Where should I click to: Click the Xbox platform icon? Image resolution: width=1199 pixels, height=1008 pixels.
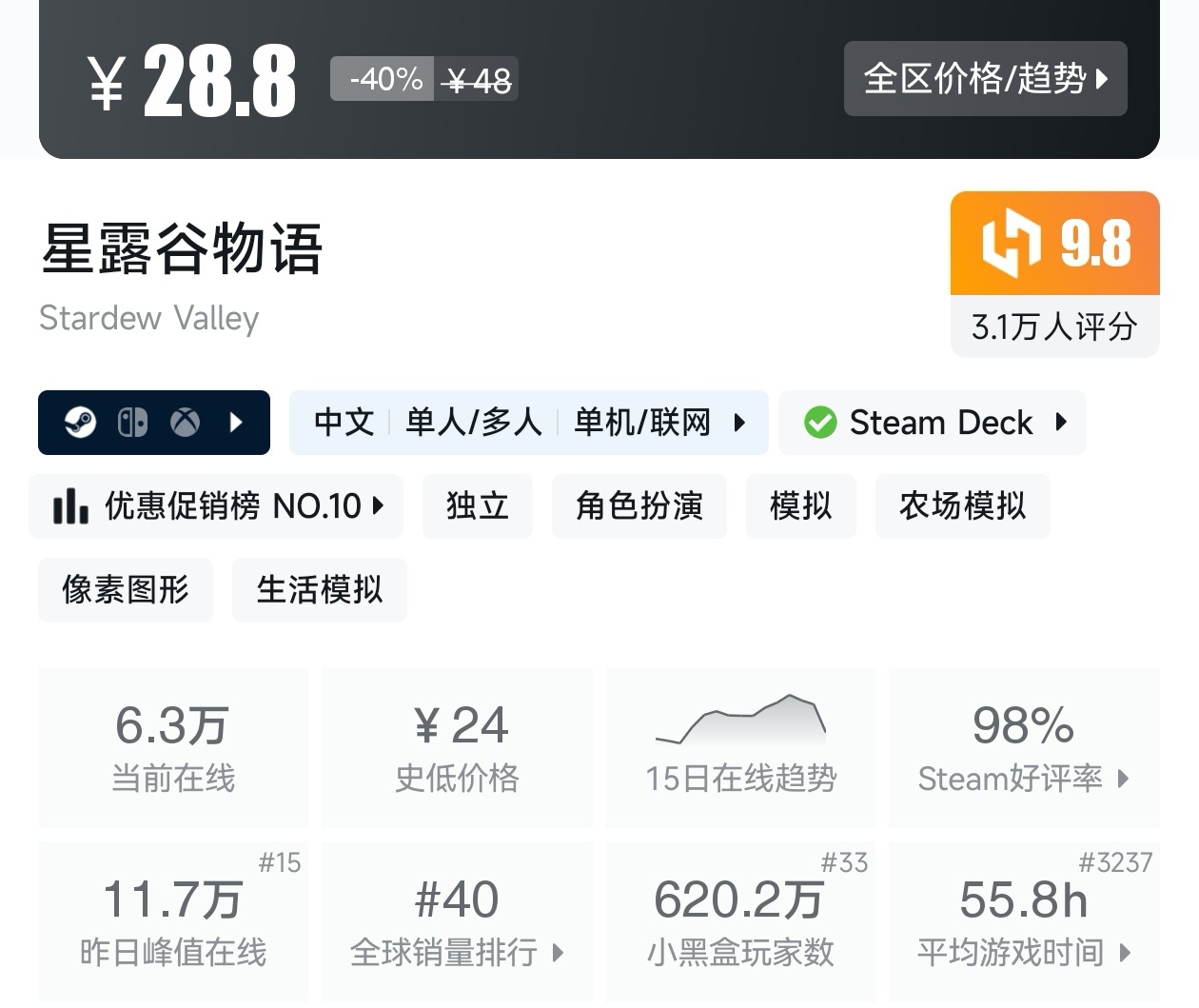coord(185,422)
